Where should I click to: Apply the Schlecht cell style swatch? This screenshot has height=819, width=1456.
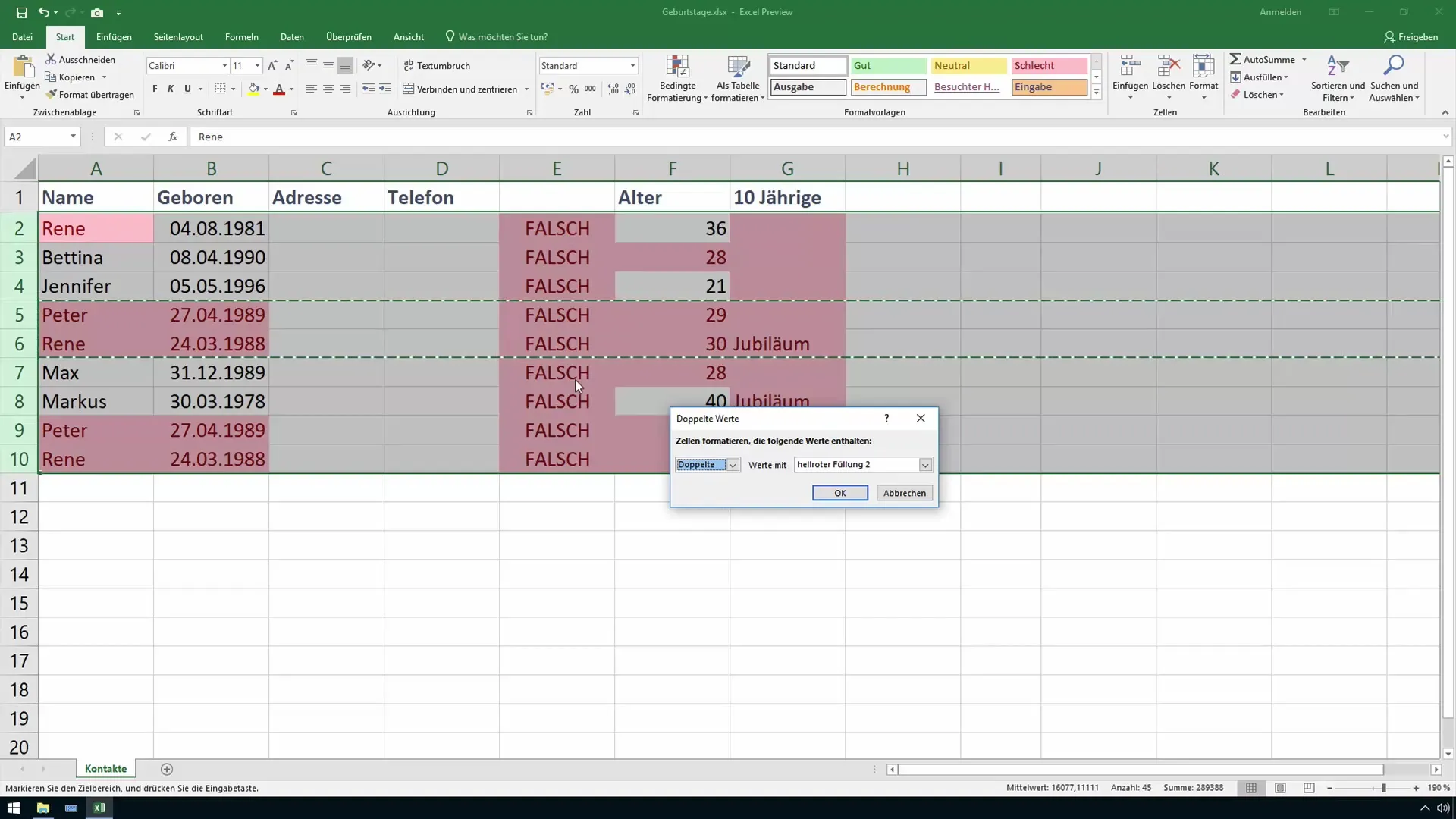pos(1049,66)
